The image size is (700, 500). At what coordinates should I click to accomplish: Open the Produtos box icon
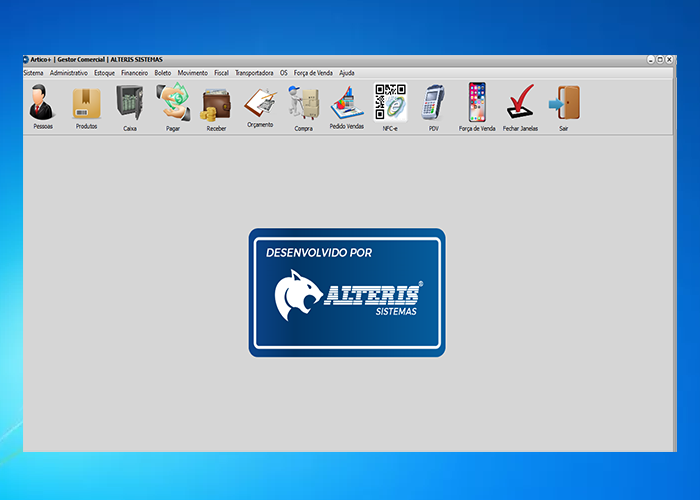(x=86, y=103)
